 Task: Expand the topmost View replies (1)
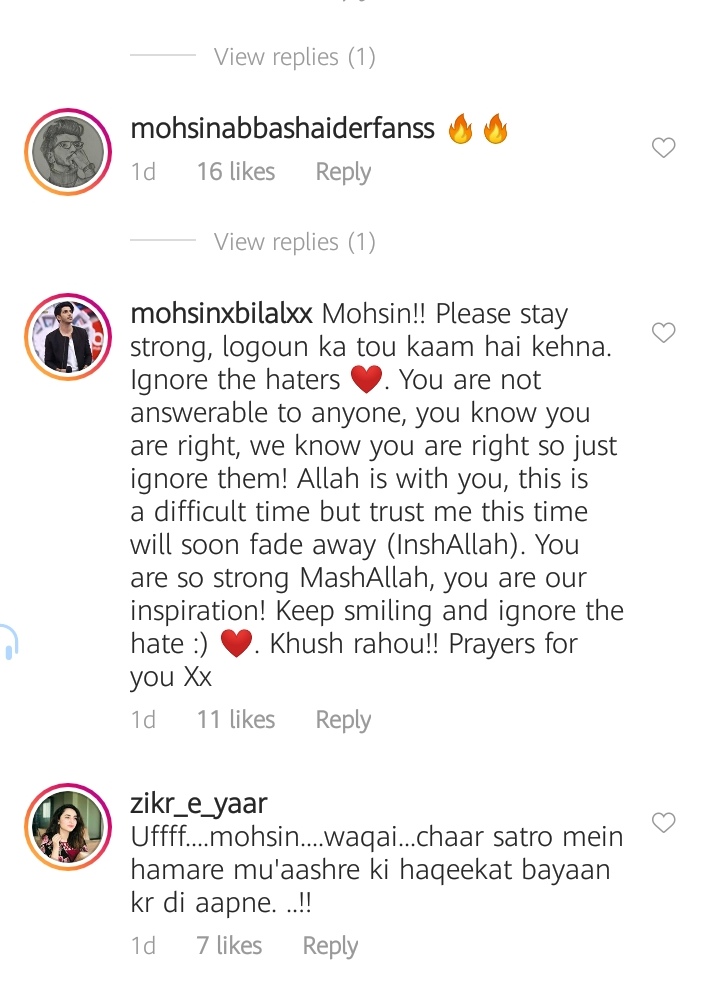tap(294, 57)
